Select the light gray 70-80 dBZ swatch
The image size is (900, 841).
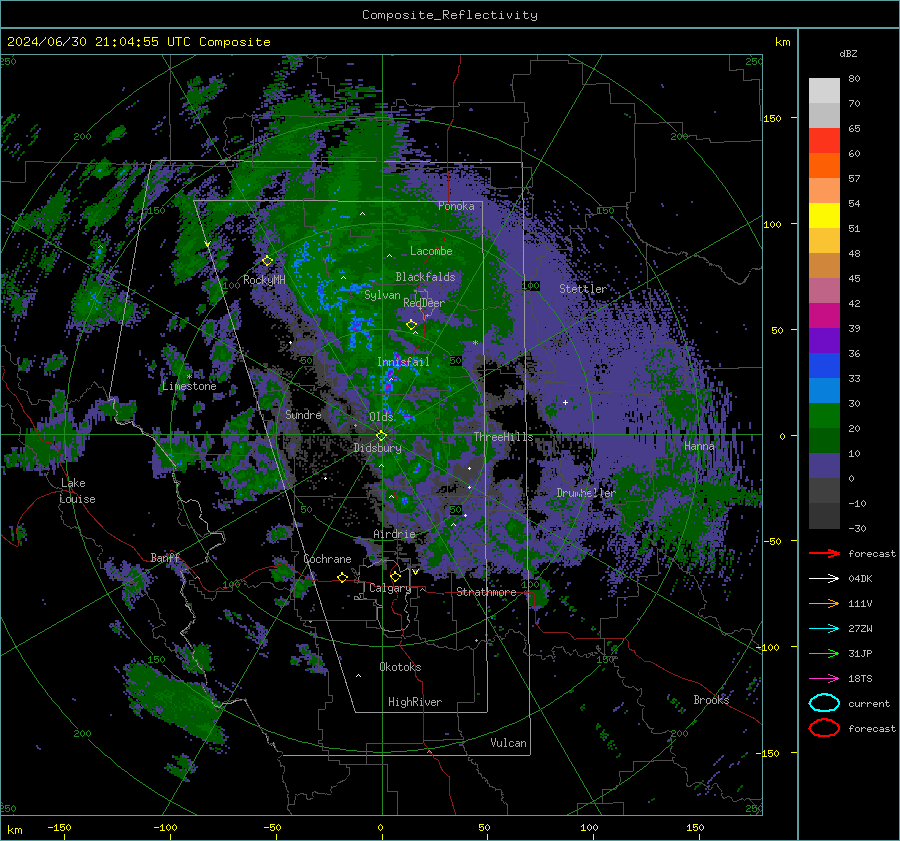pos(824,91)
